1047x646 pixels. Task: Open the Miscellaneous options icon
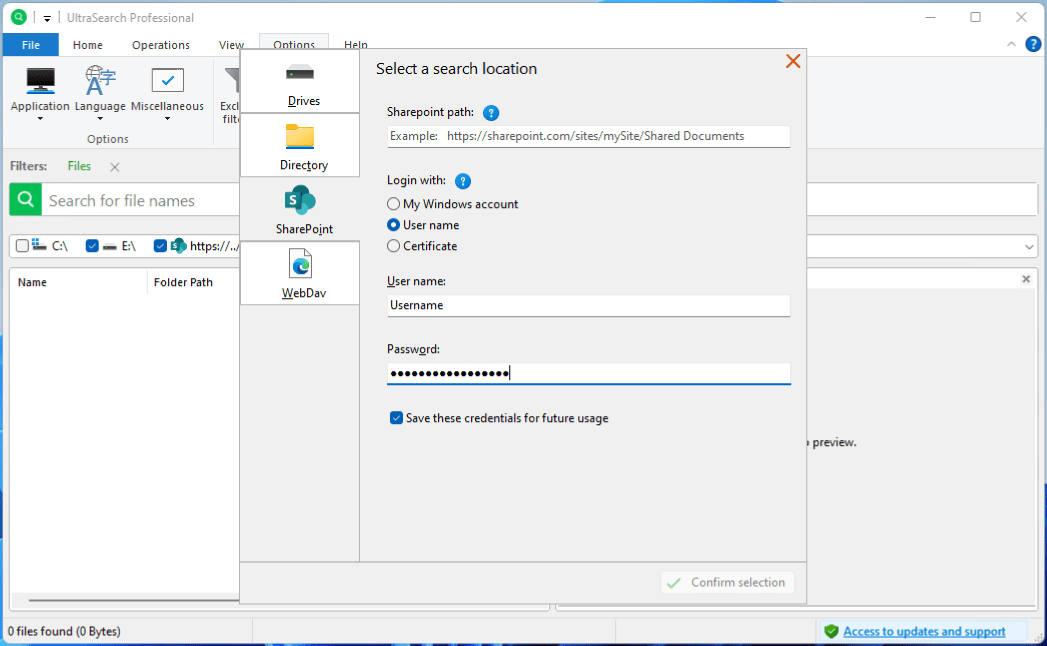click(168, 80)
